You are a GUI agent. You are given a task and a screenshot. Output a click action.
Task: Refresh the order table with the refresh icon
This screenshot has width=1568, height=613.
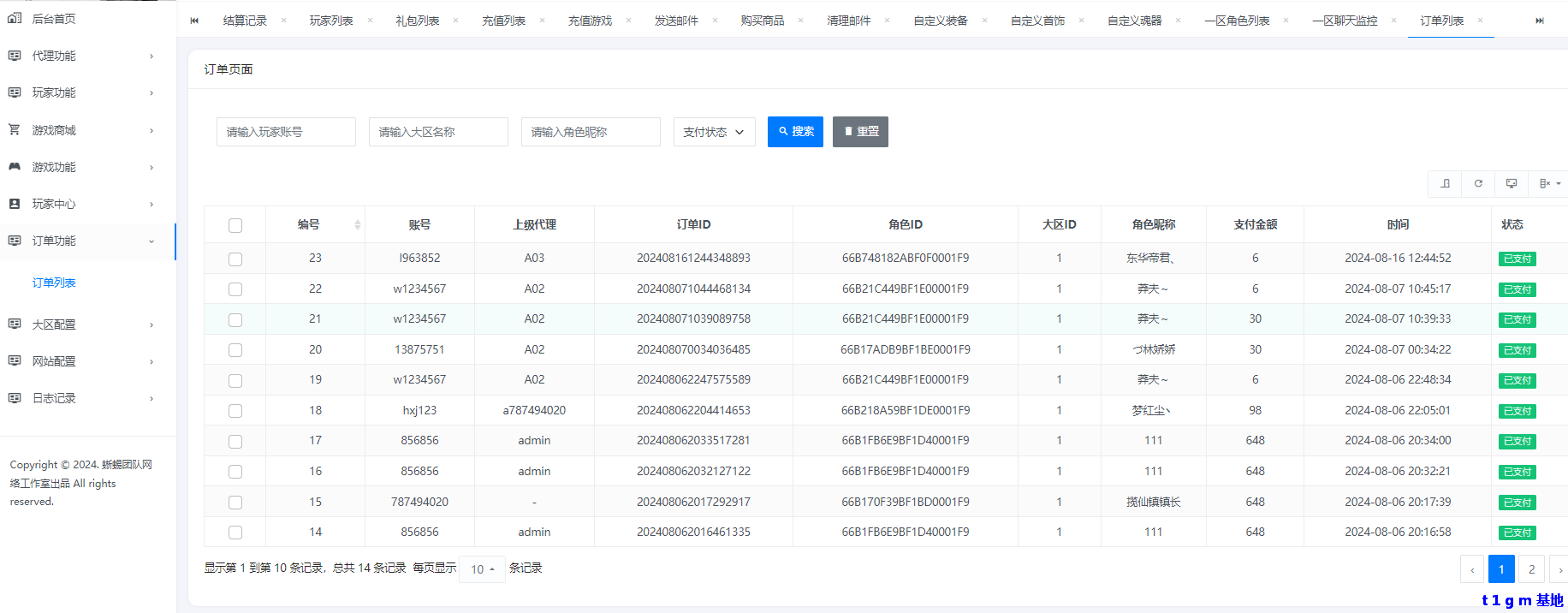pos(1478,183)
